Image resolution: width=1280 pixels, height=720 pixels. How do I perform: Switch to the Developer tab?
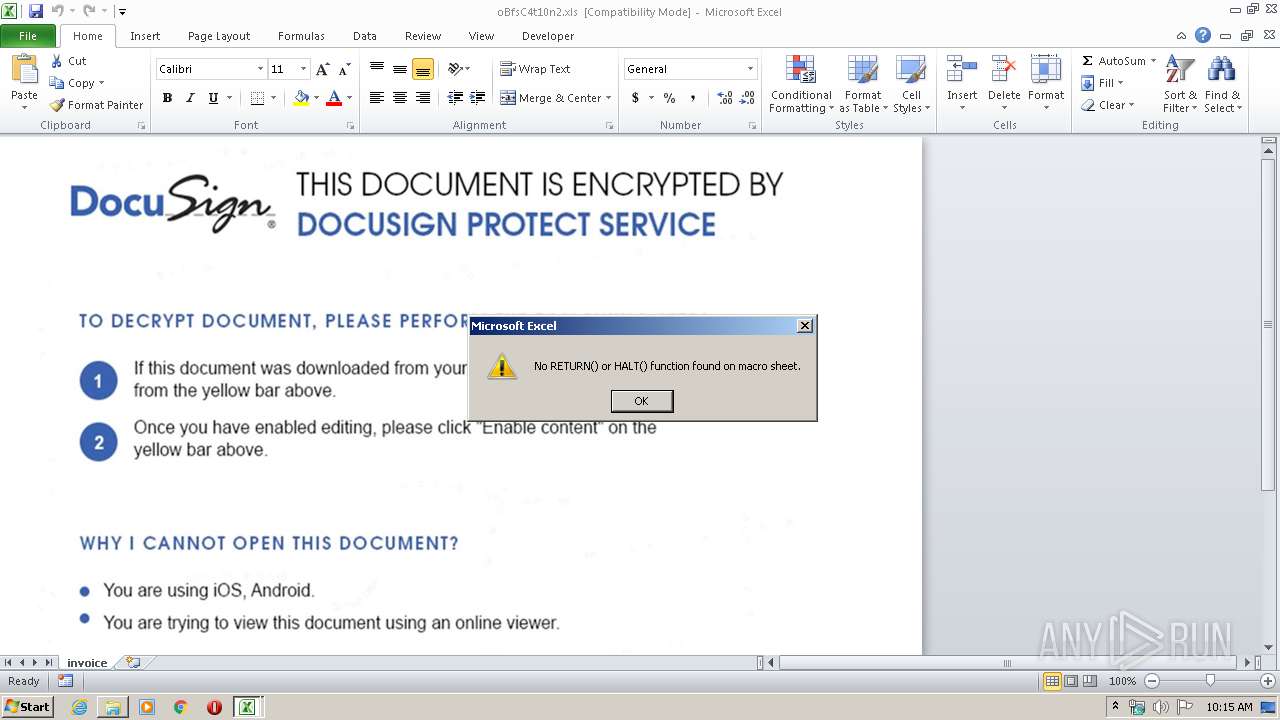[548, 36]
